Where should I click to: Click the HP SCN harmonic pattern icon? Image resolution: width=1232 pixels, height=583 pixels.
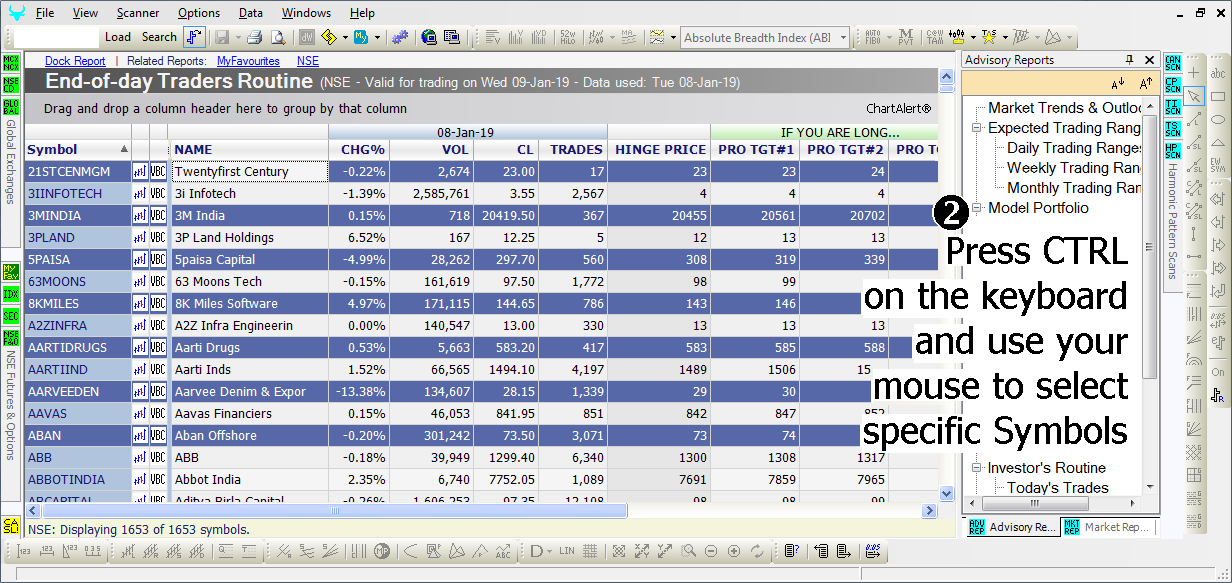pyautogui.click(x=1173, y=150)
